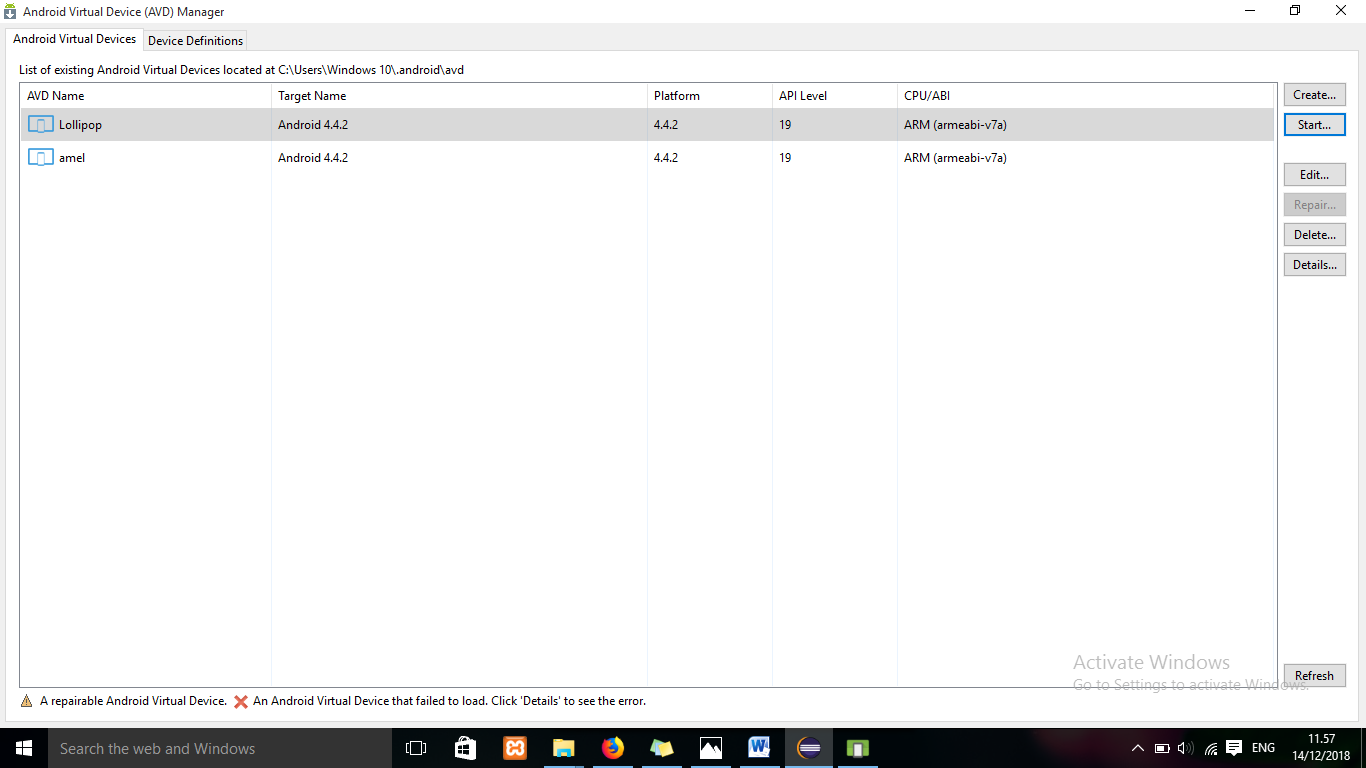
Task: Start the selected Lollipop AVD
Action: click(x=1314, y=124)
